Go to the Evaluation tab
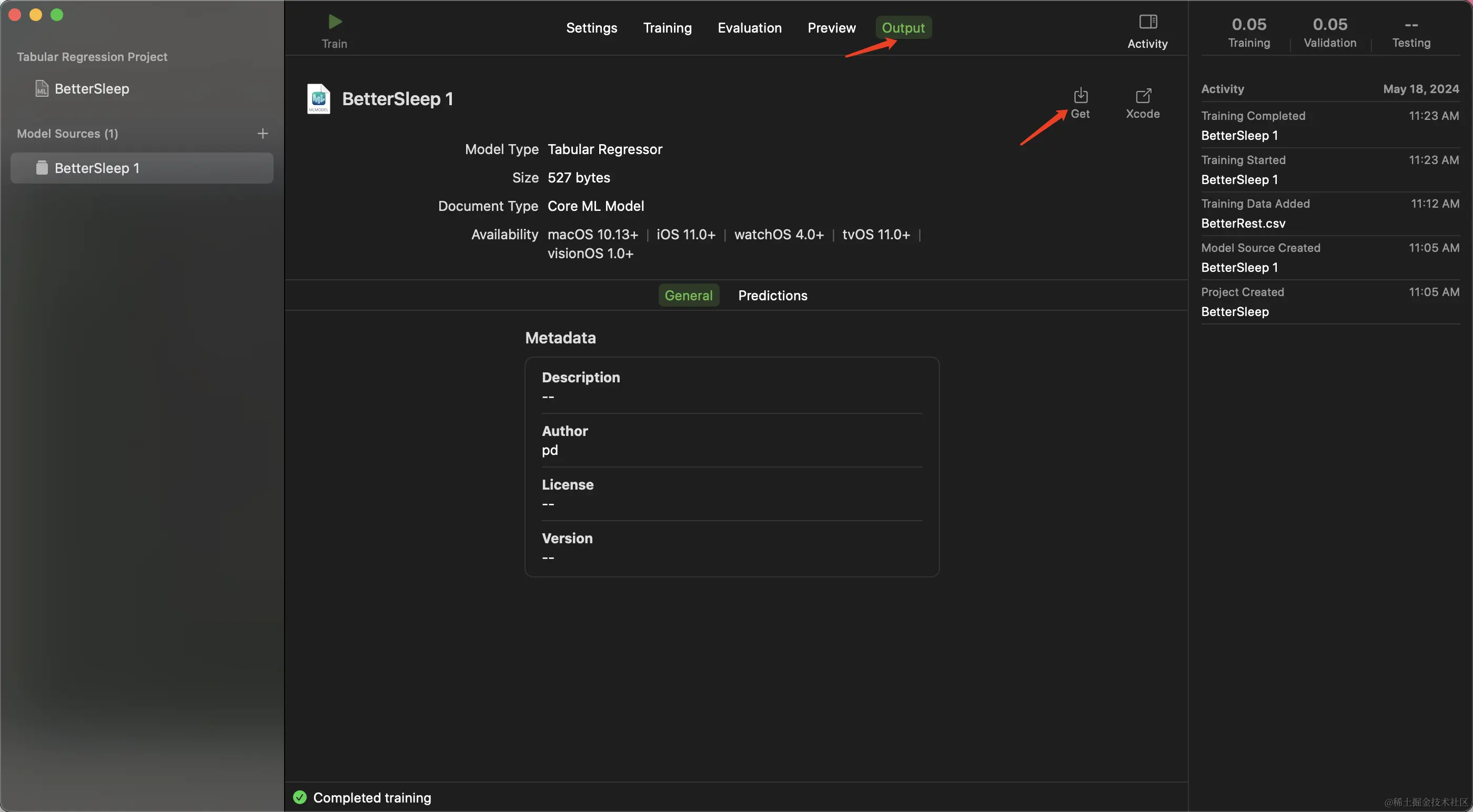Image resolution: width=1473 pixels, height=812 pixels. (749, 27)
